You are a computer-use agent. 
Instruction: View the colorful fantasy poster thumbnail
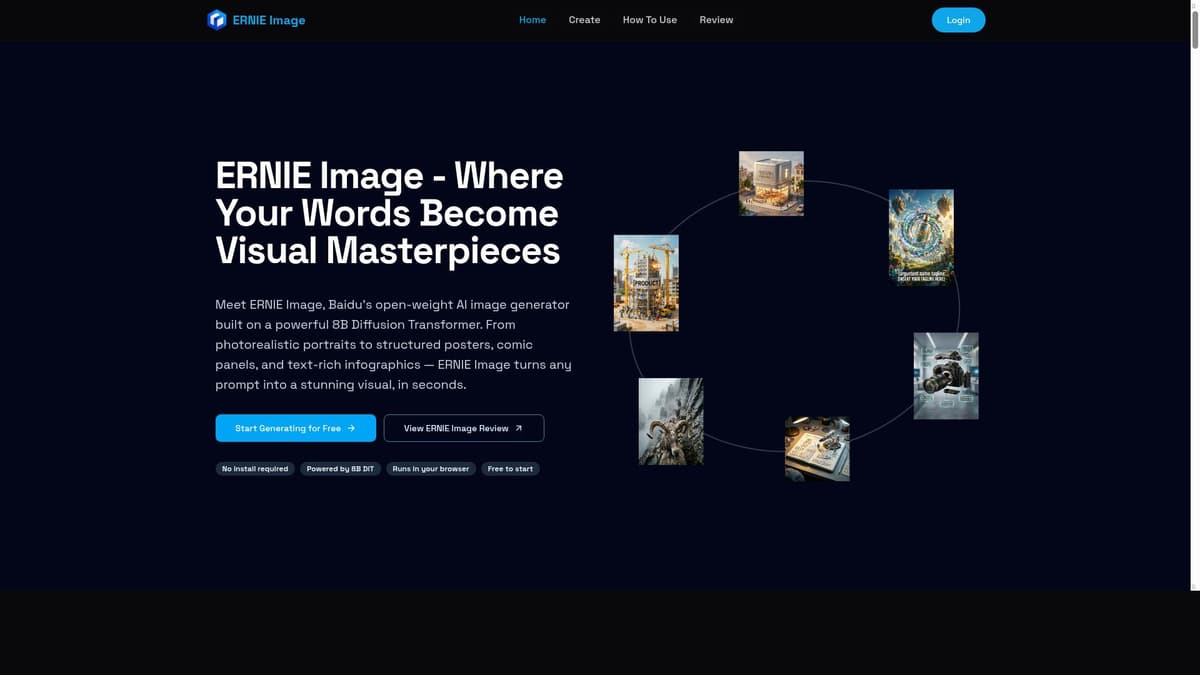point(921,237)
